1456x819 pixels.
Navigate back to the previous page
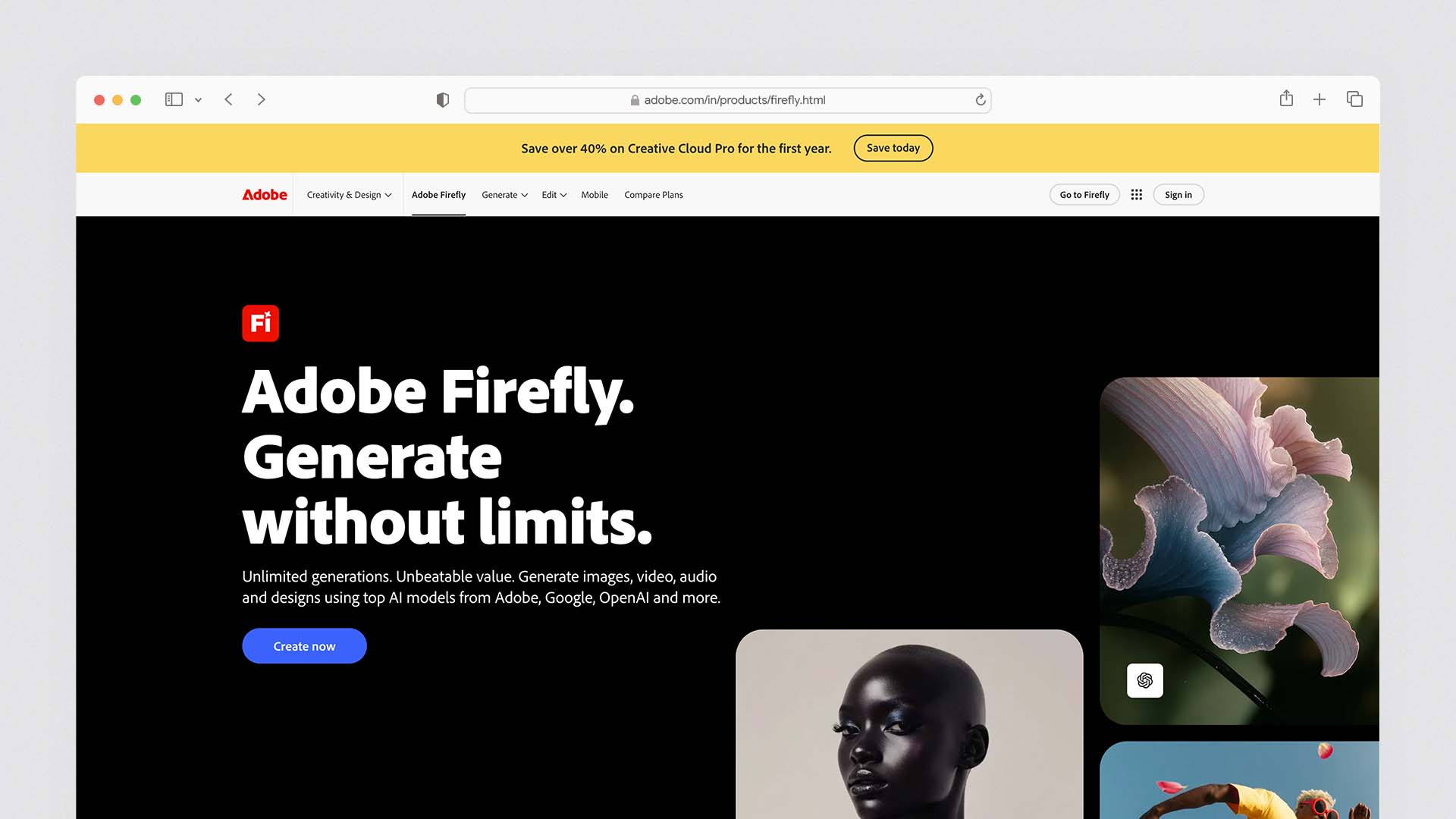click(228, 99)
